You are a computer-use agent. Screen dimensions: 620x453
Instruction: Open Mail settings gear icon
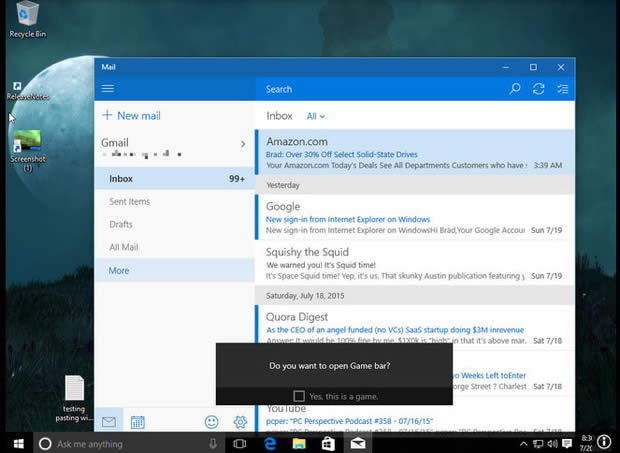tap(240, 422)
